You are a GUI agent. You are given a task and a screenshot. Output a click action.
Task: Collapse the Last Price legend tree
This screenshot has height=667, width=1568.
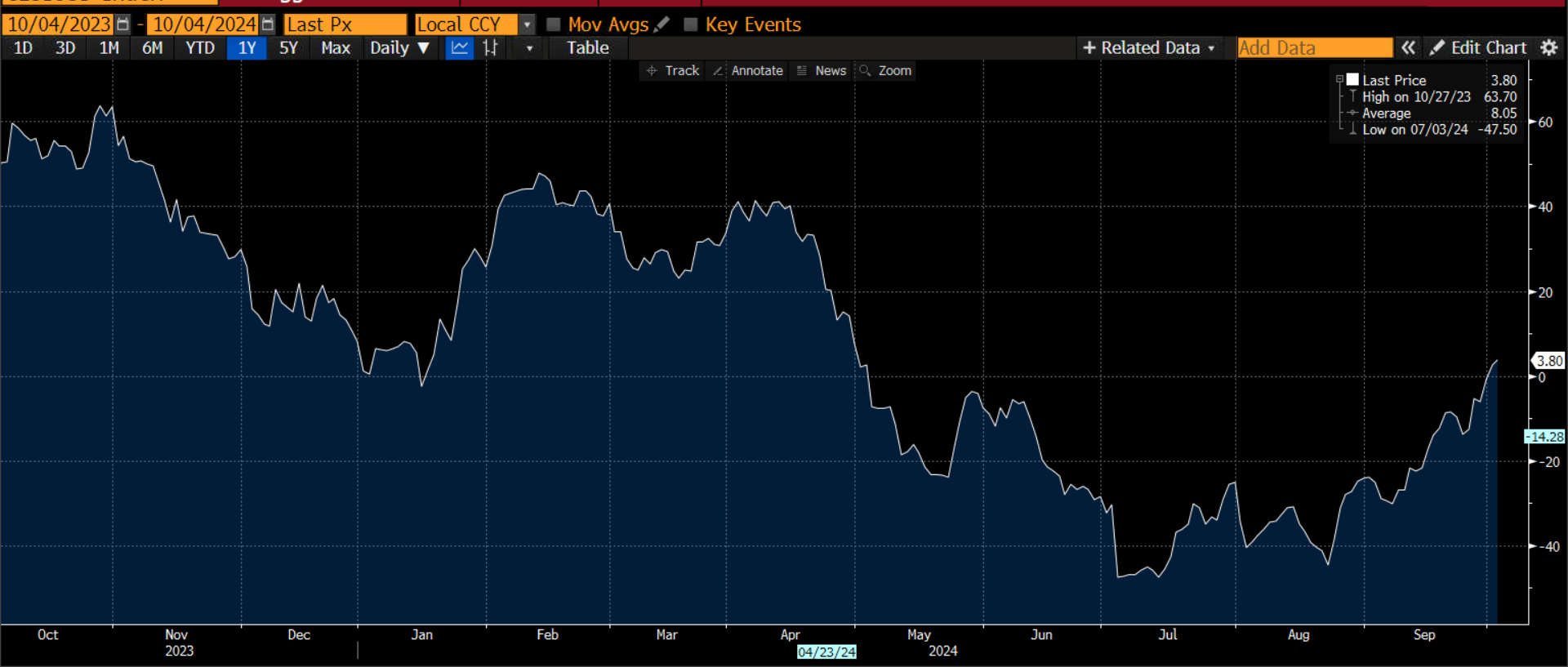click(1339, 80)
